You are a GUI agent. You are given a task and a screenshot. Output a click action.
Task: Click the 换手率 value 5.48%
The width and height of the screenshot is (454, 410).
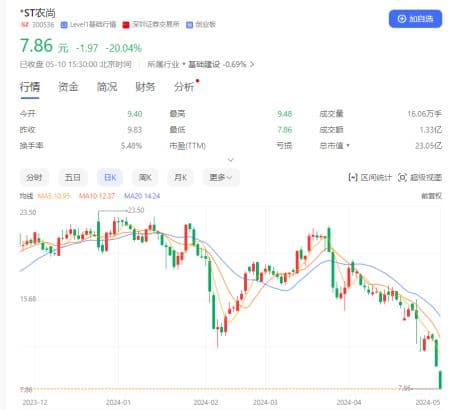(131, 146)
